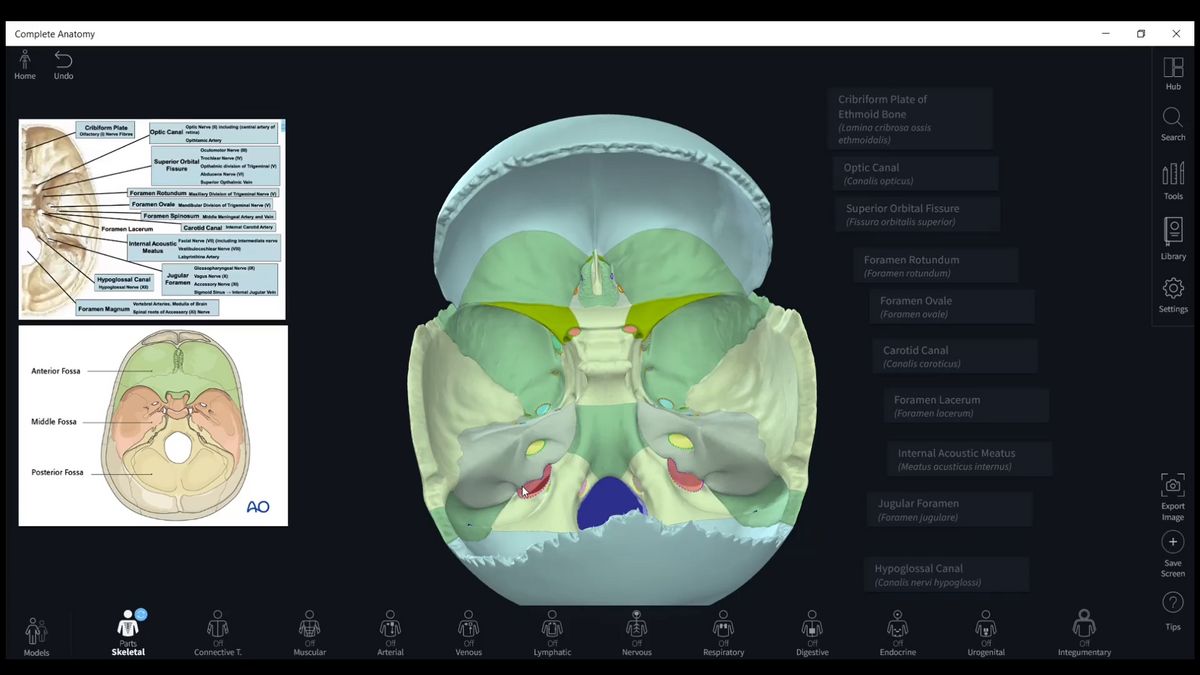Click the blue foramen magnum region
The width and height of the screenshot is (1200, 675).
coord(610,497)
